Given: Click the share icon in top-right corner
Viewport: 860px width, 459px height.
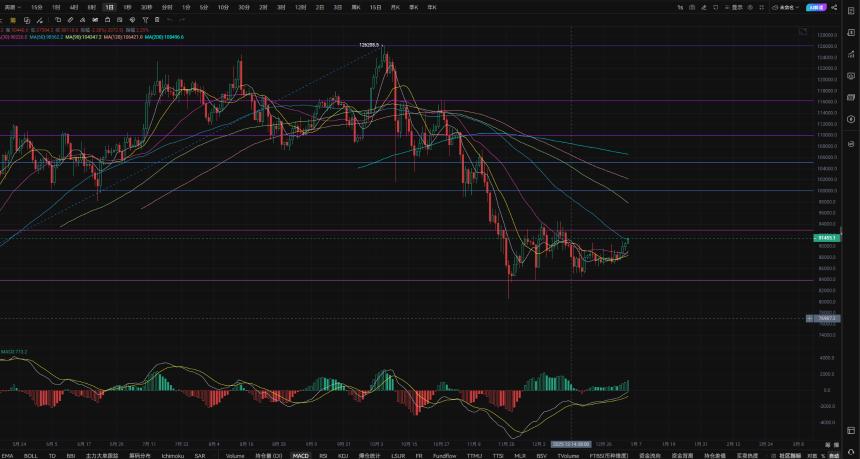Looking at the screenshot, I should 834,8.
